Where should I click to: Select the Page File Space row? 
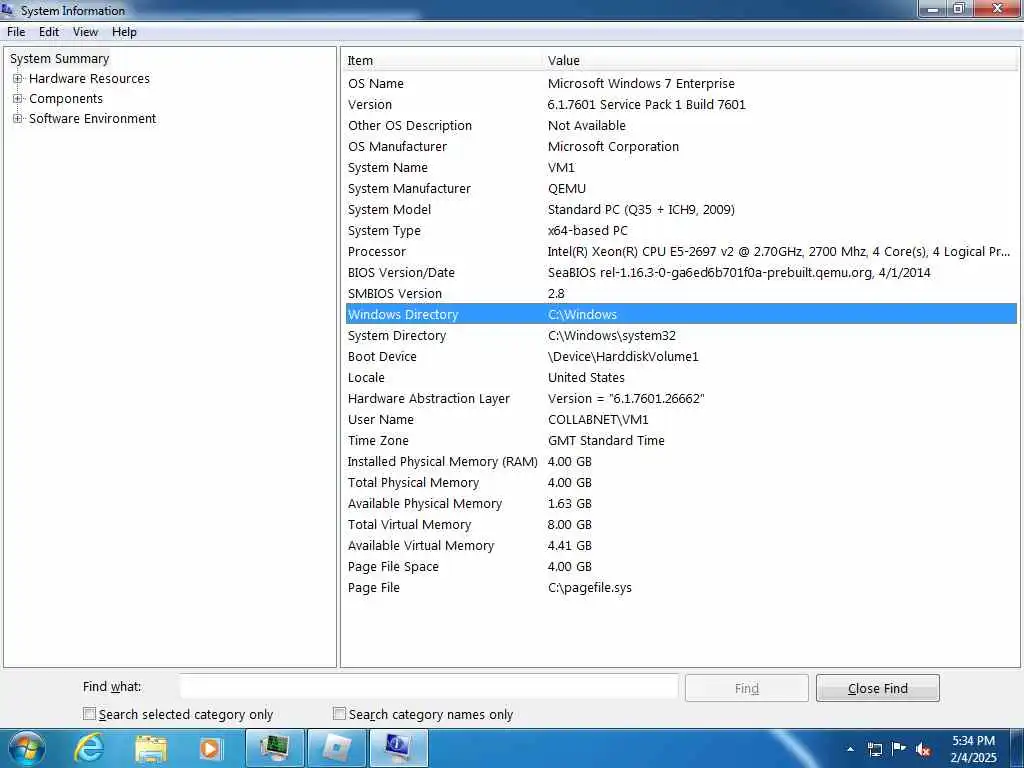681,566
